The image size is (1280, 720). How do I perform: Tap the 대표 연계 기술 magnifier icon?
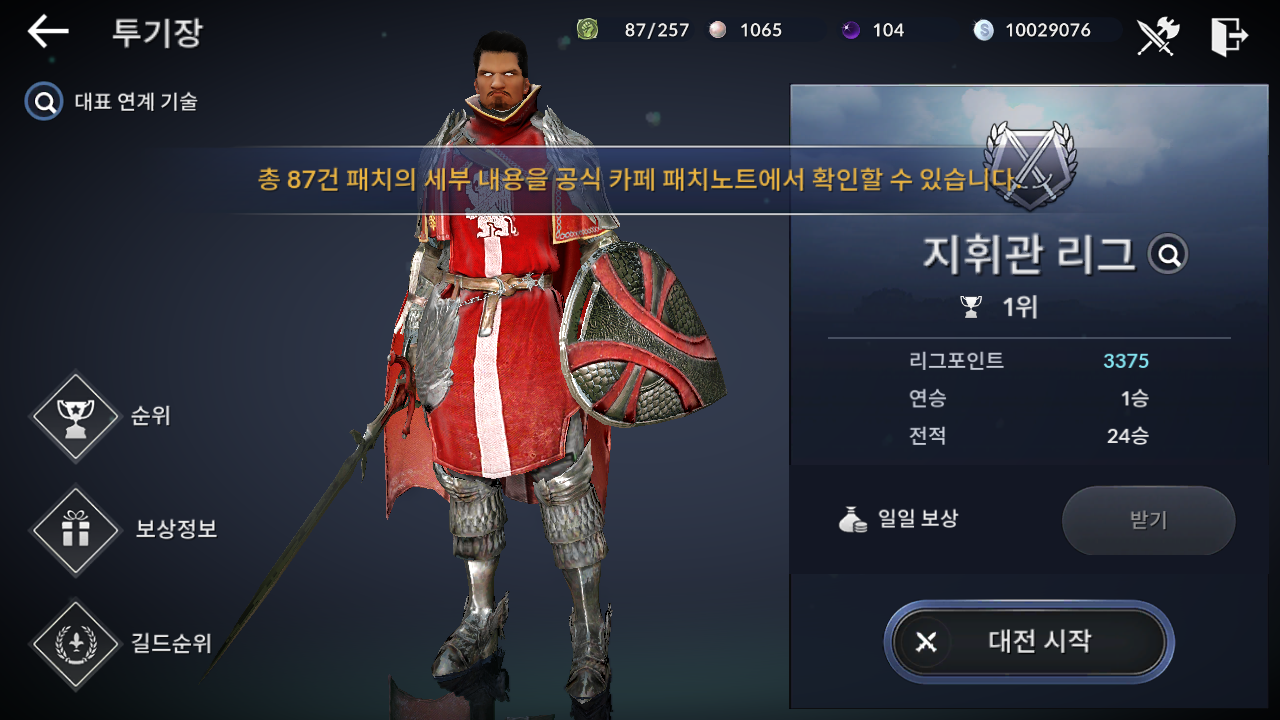click(44, 101)
